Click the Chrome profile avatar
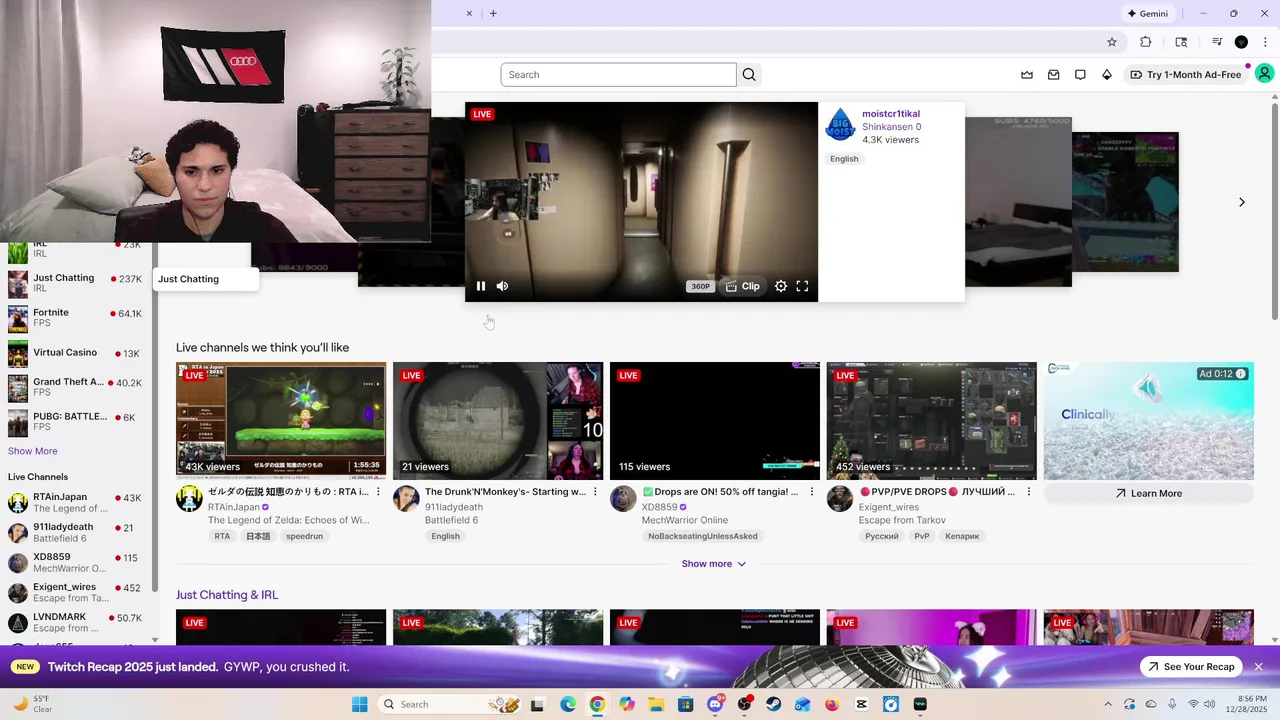 pos(1241,42)
